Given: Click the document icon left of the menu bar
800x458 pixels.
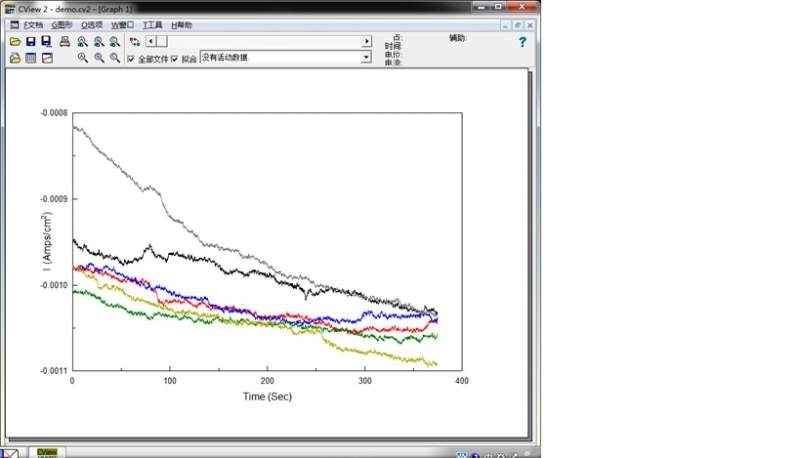Looking at the screenshot, I should point(15,25).
